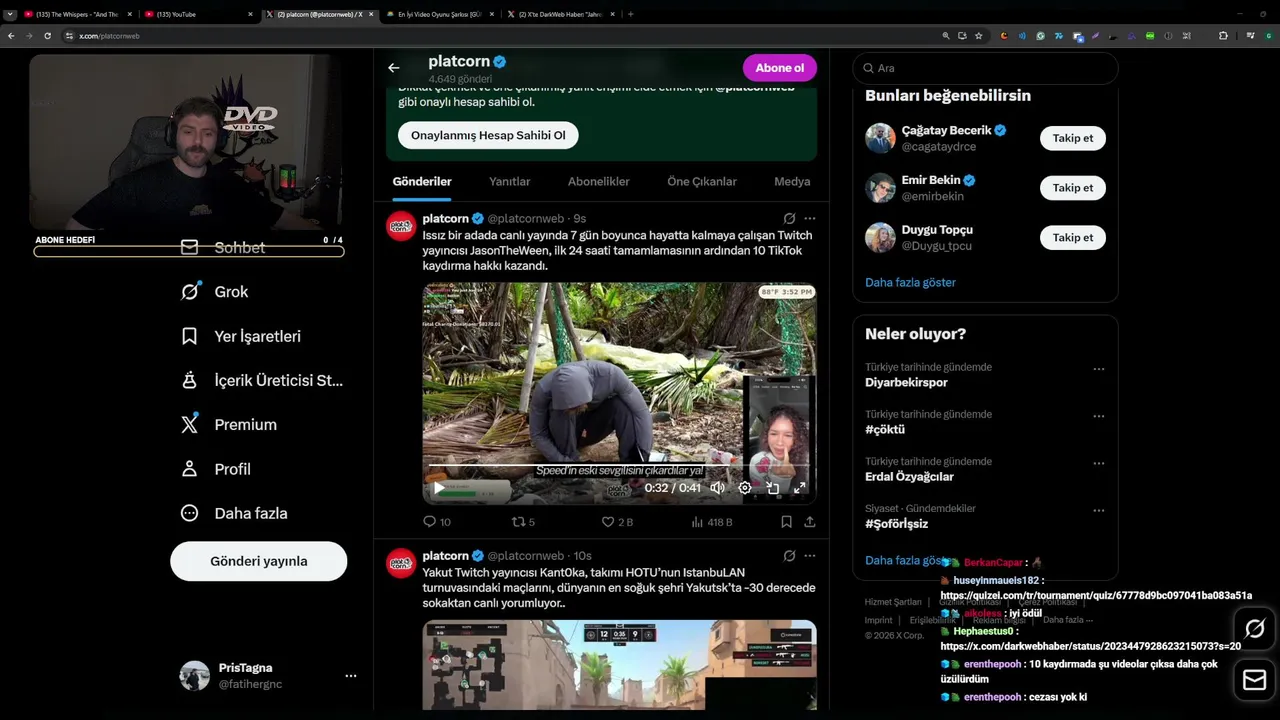Open the Valorant video thumbnail in KantOka post
Image resolution: width=1280 pixels, height=720 pixels.
tap(619, 665)
